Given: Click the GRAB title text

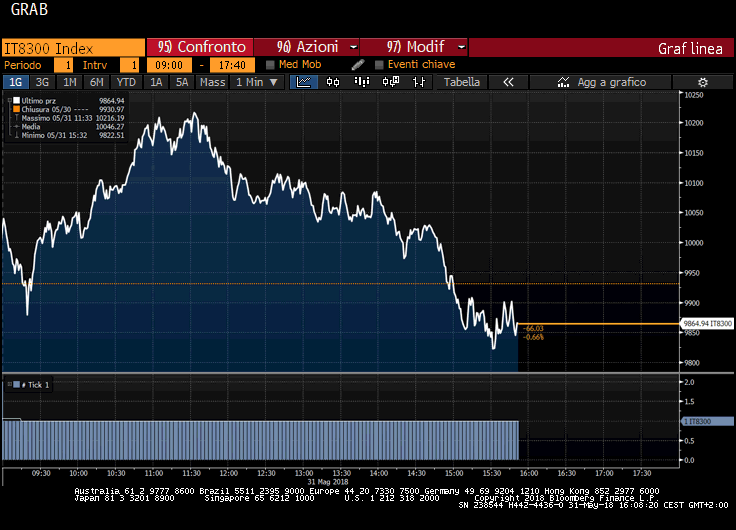Looking at the screenshot, I should click(x=29, y=9).
